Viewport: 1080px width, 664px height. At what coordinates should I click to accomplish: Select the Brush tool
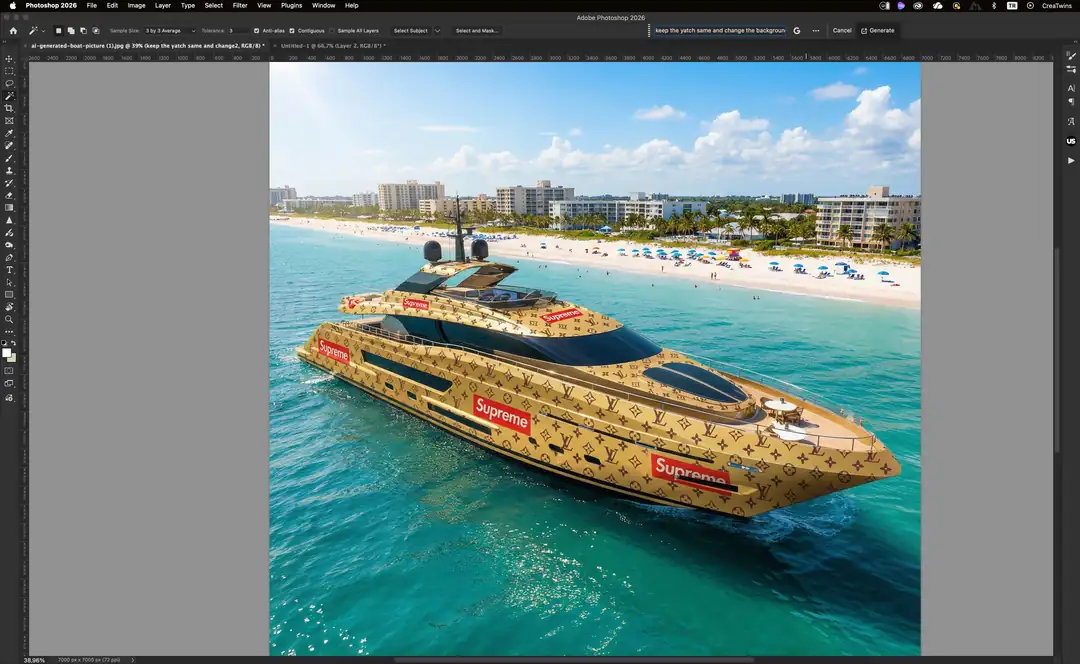(x=9, y=157)
